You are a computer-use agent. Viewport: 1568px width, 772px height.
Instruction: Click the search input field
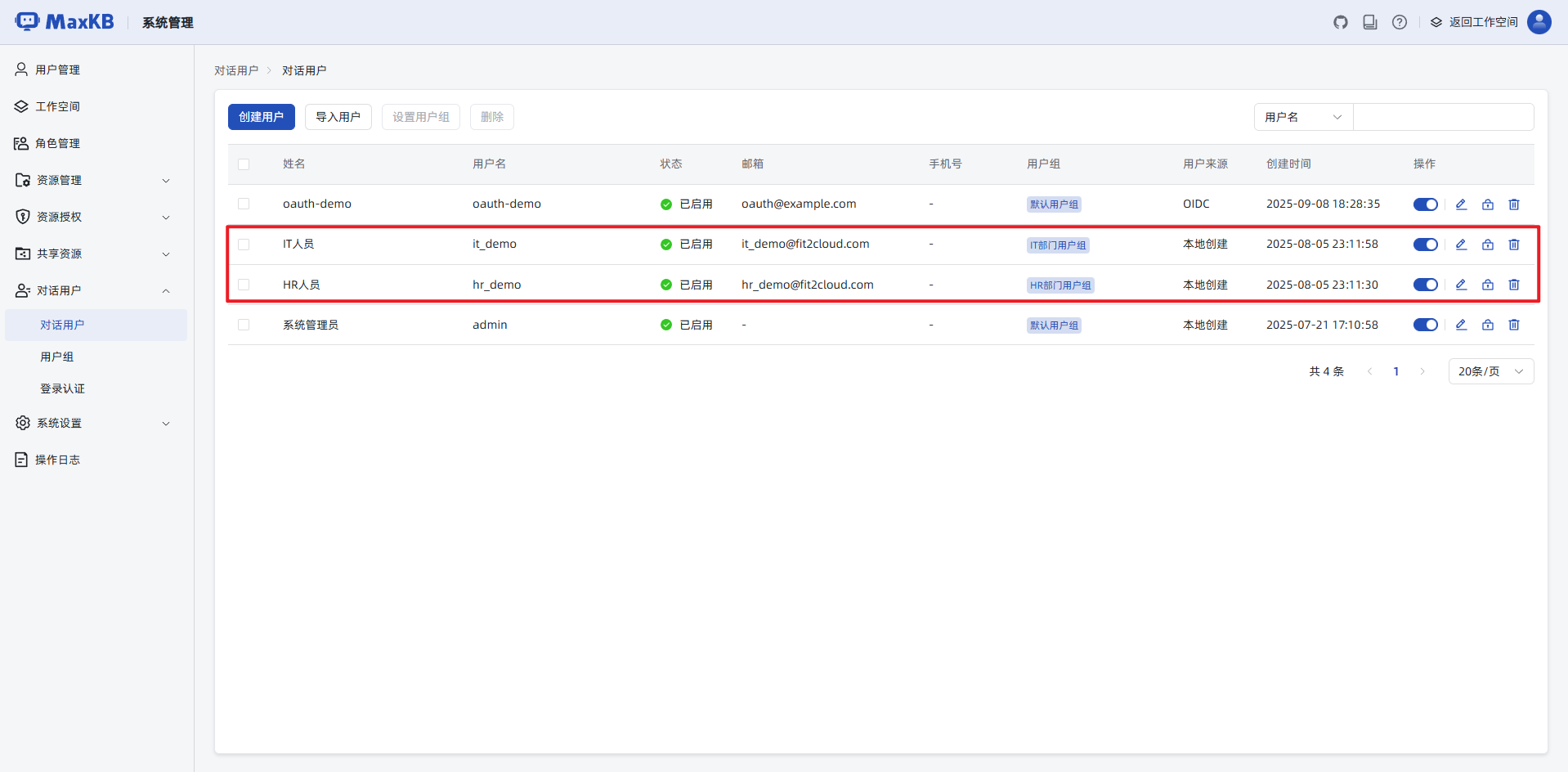pyautogui.click(x=1443, y=117)
